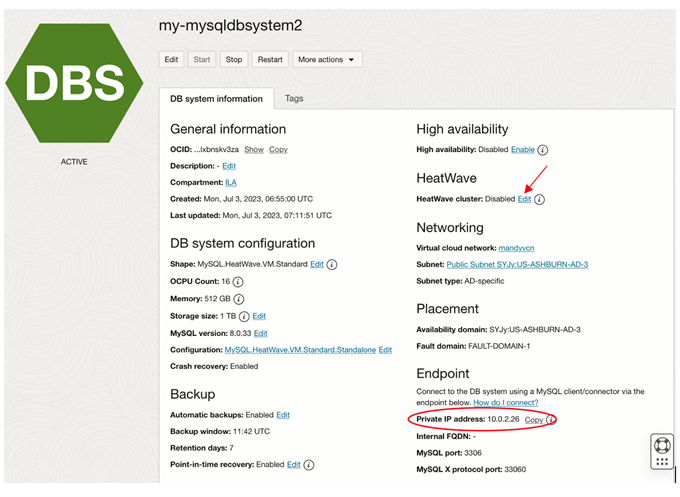Click the MySQL X protocol port 33060 value

tap(515, 470)
